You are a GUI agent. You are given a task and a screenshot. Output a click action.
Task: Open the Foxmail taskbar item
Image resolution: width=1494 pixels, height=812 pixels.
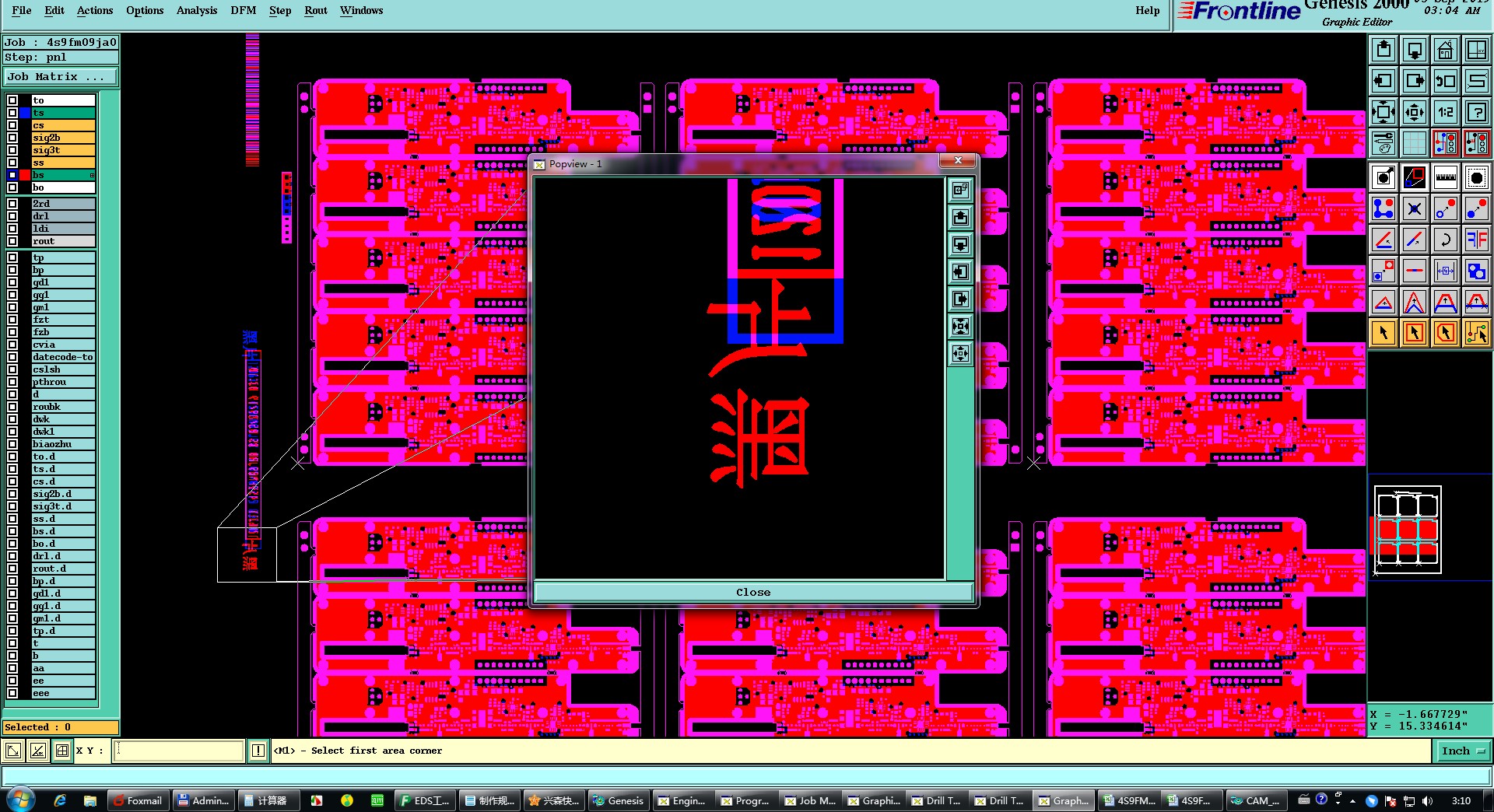(x=138, y=800)
